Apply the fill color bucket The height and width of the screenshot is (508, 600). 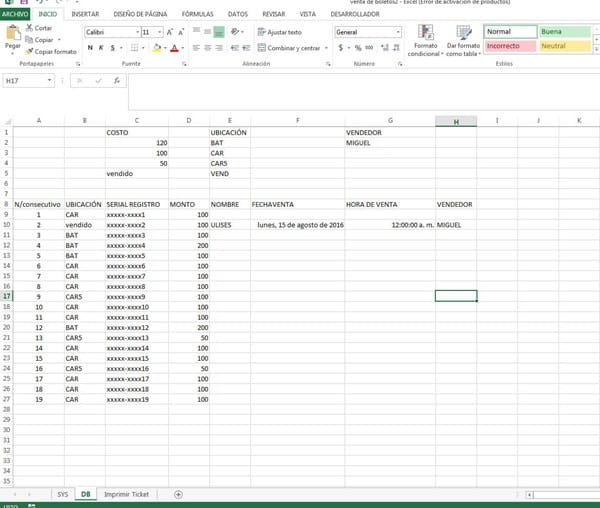pos(155,48)
